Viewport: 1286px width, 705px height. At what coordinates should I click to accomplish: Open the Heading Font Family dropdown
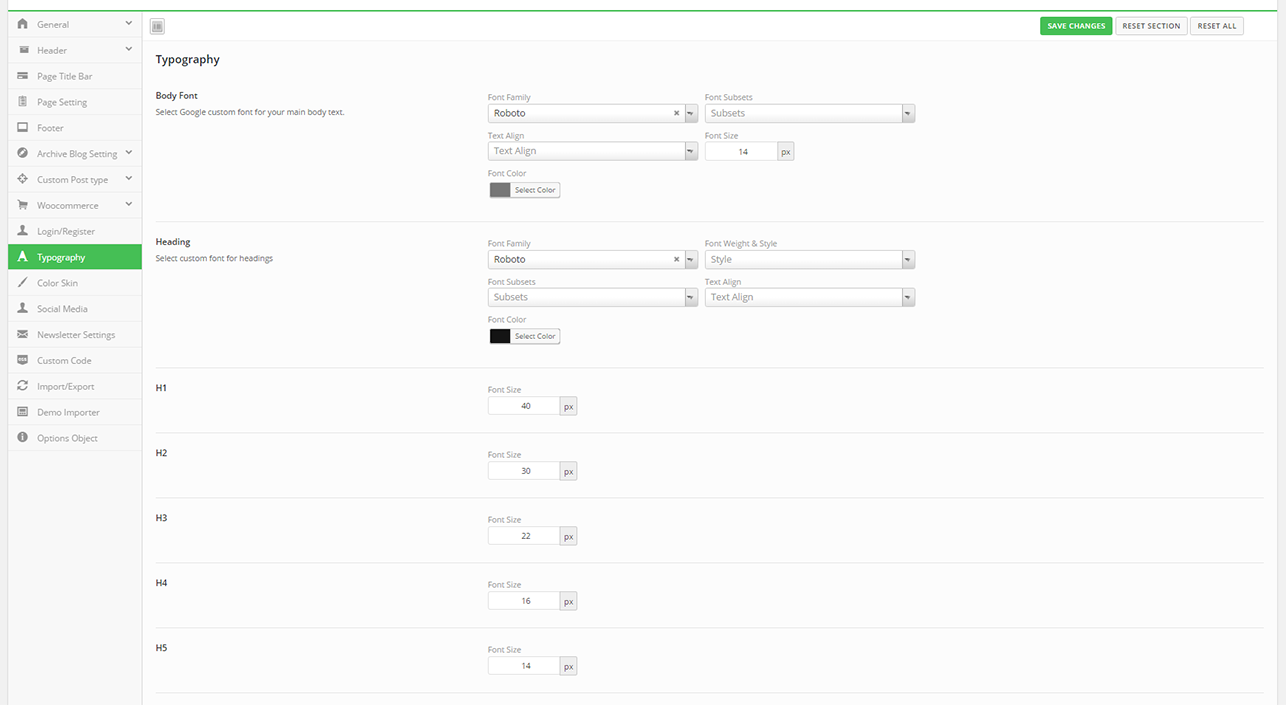[x=592, y=259]
